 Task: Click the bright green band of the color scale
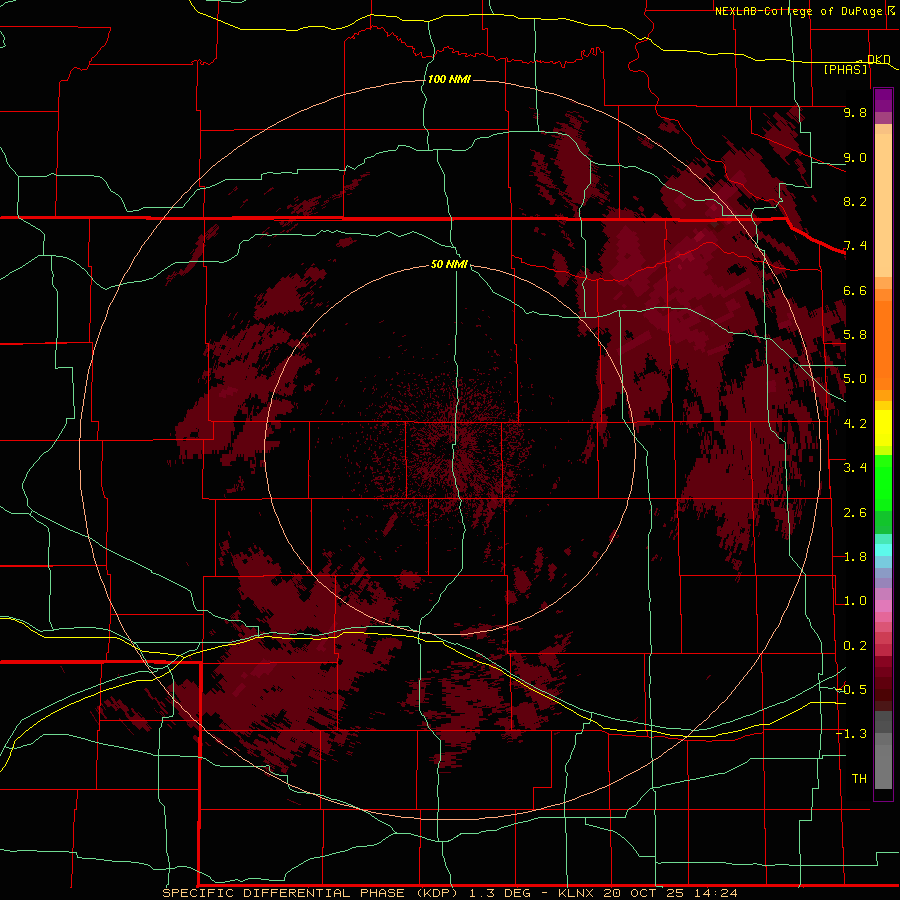coord(883,484)
